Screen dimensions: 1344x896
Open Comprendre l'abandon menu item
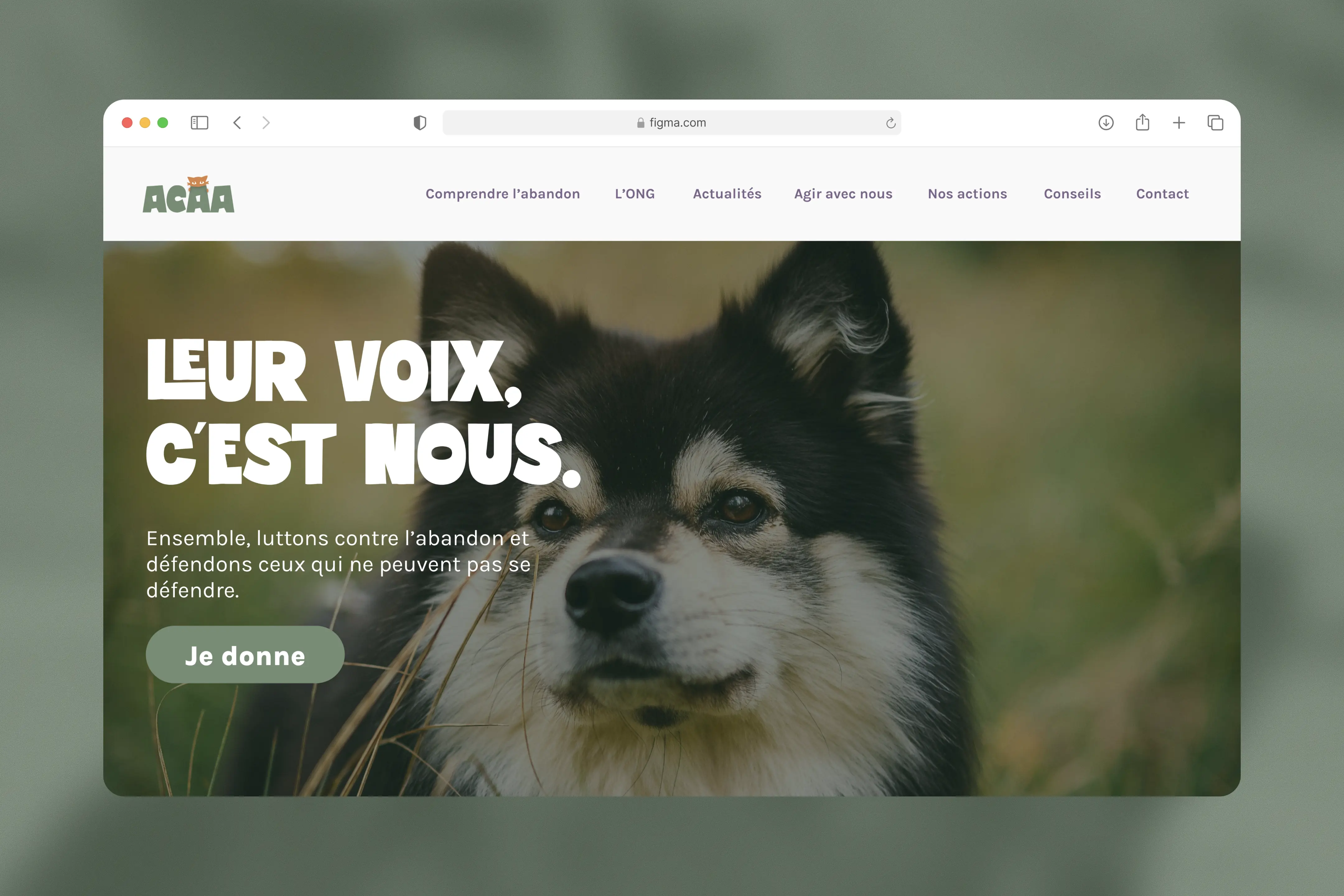tap(503, 194)
